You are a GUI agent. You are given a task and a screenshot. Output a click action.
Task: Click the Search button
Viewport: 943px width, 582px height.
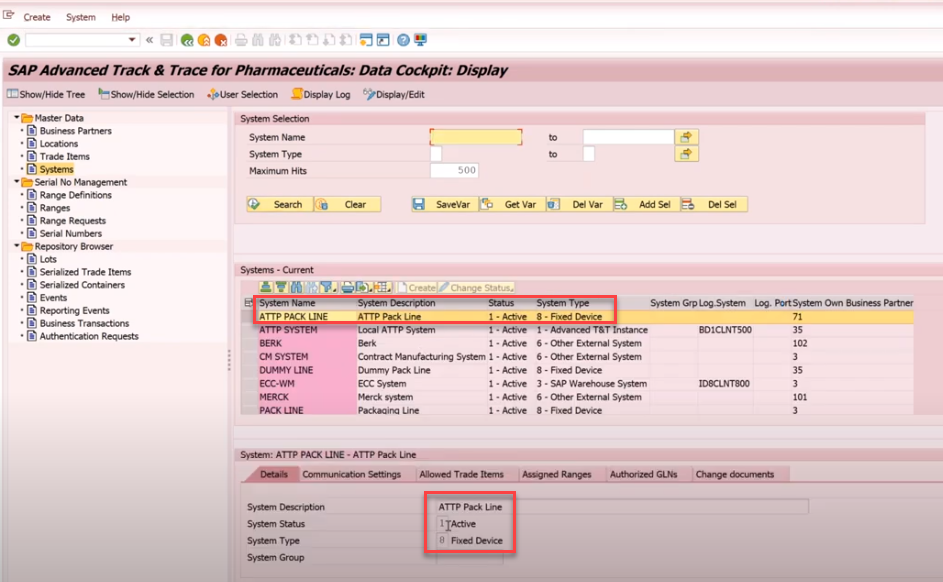click(280, 204)
